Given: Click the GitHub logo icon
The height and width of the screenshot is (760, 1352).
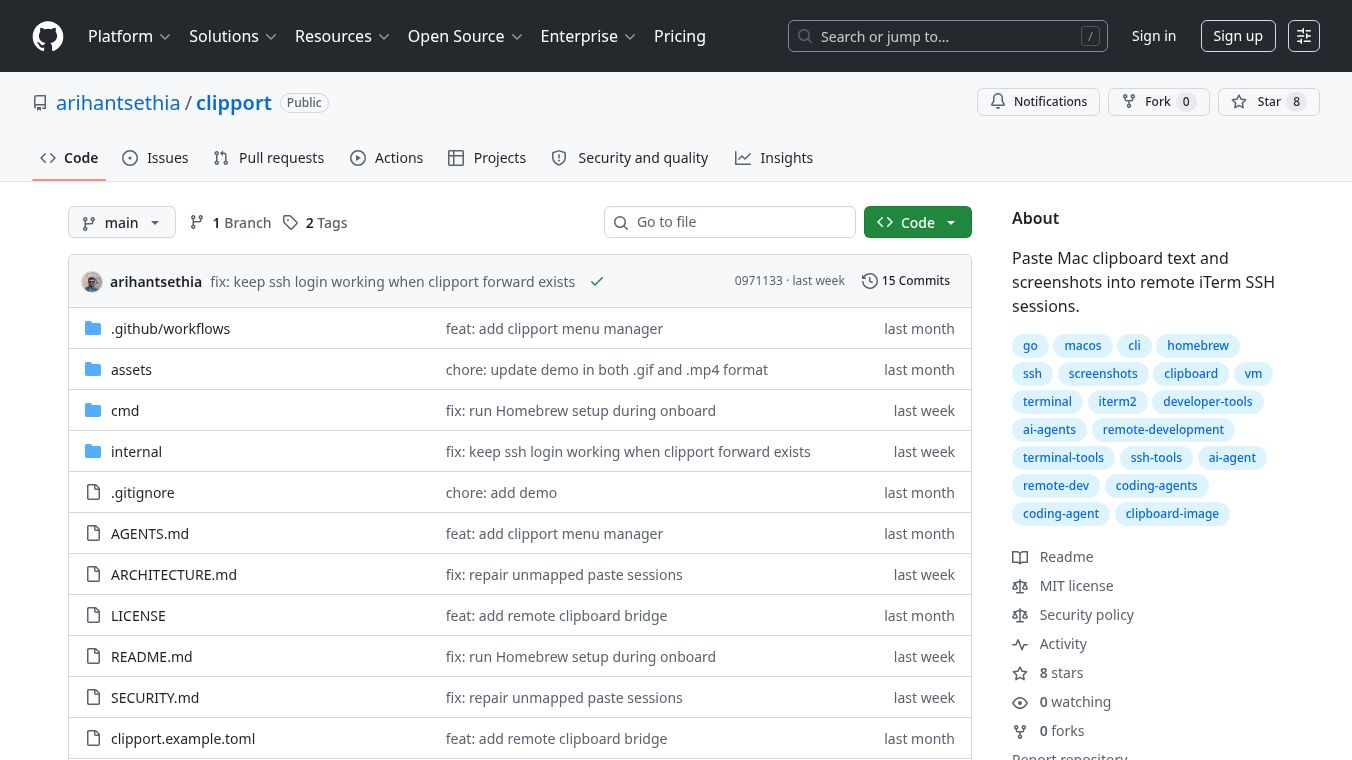Looking at the screenshot, I should click(x=48, y=36).
